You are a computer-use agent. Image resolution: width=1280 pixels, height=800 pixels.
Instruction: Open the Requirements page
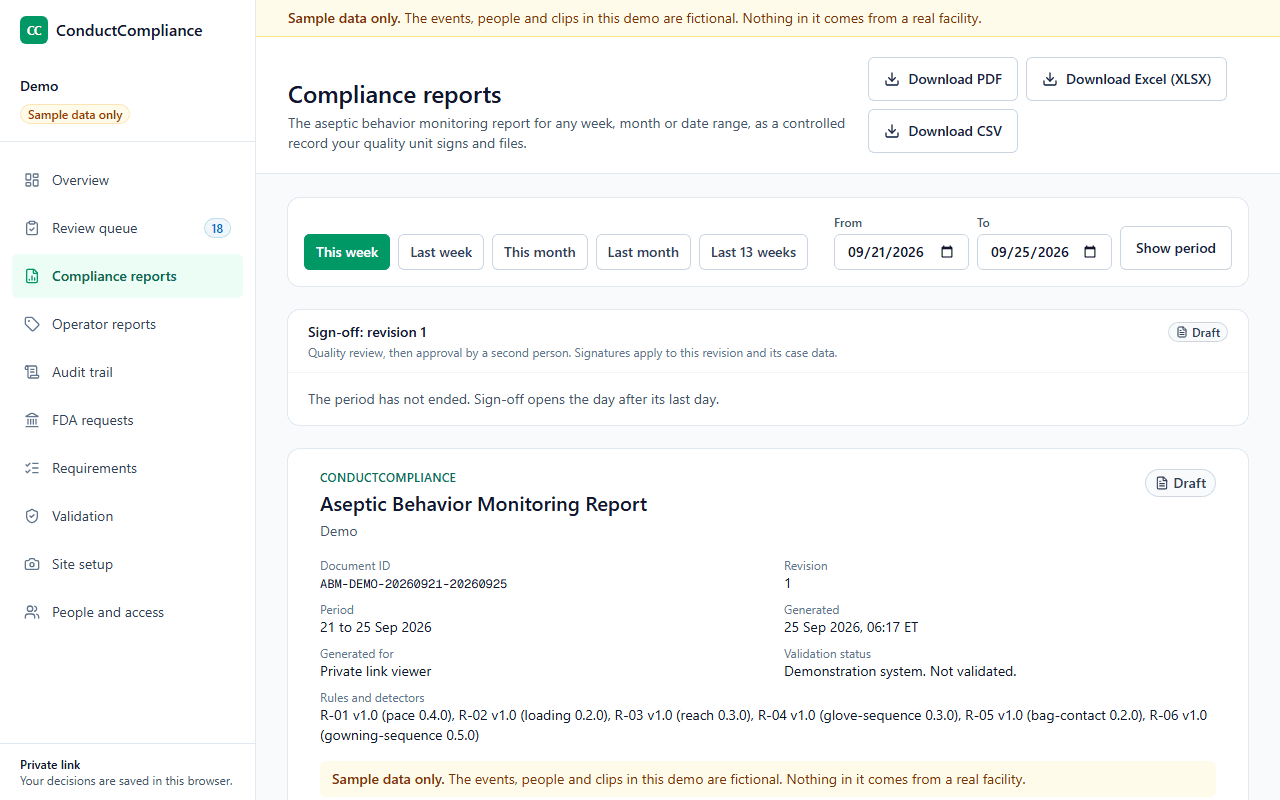click(127, 468)
